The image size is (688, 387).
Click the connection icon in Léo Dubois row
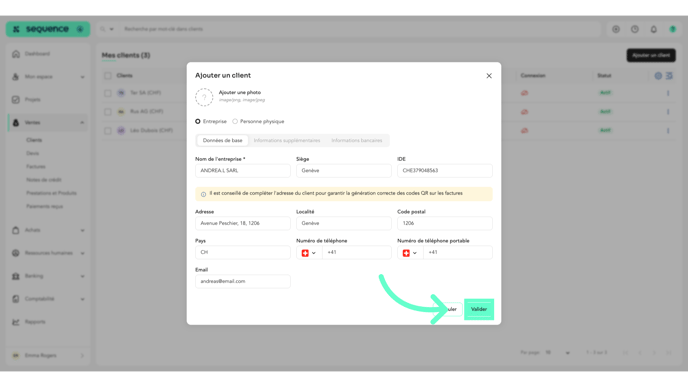click(524, 131)
